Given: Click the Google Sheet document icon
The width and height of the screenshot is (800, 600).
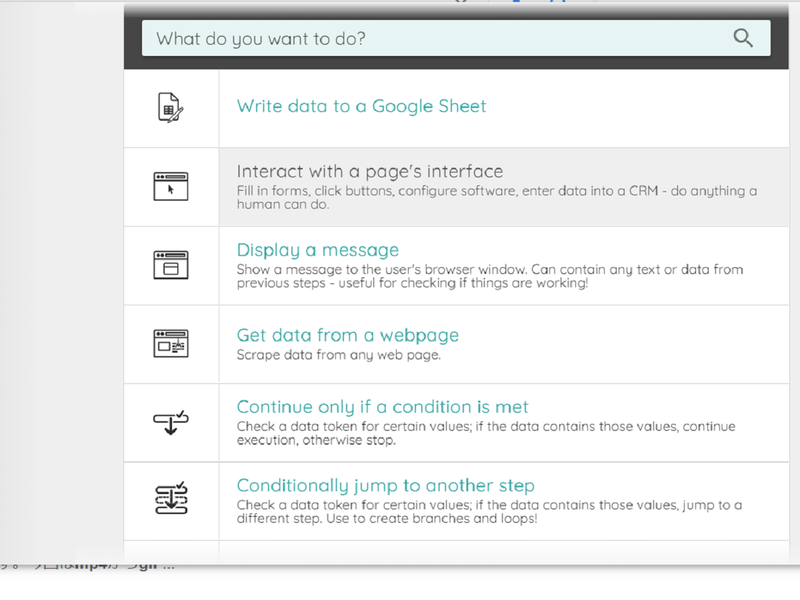Looking at the screenshot, I should point(171,107).
